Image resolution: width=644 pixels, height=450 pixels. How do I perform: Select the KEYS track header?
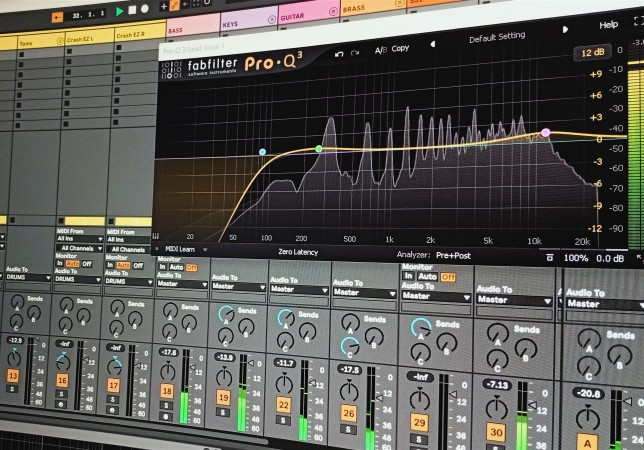click(x=249, y=21)
